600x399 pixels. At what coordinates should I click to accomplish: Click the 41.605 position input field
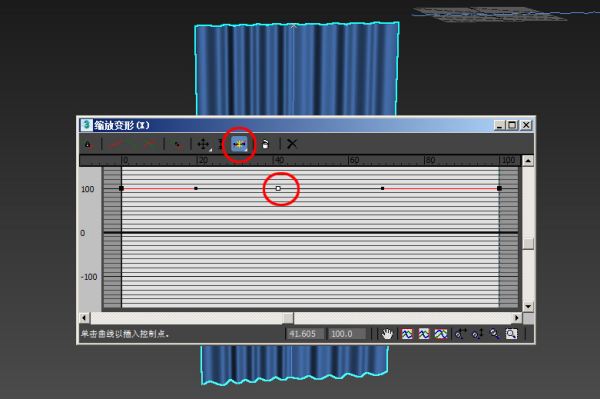point(305,334)
